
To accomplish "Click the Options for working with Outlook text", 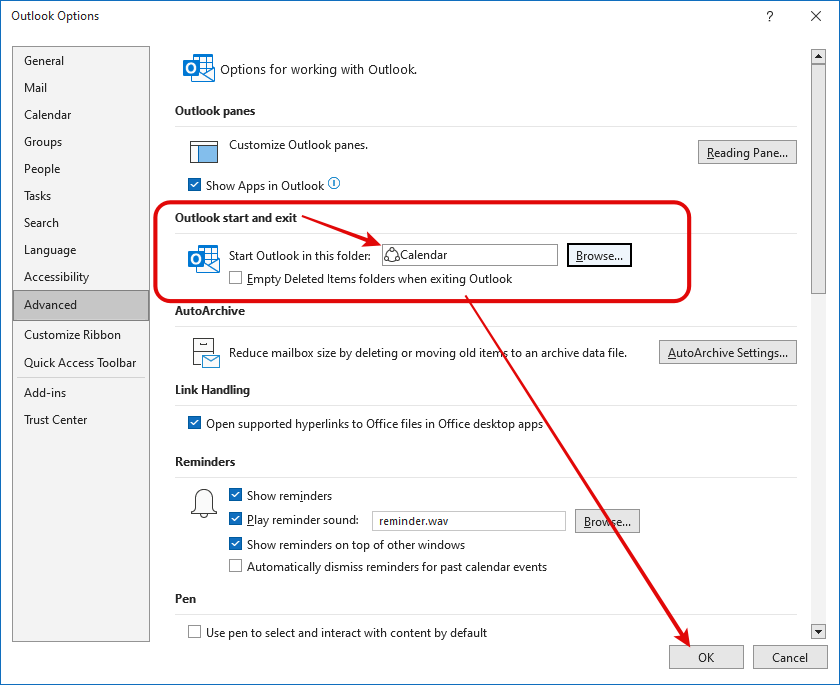I will 319,69.
